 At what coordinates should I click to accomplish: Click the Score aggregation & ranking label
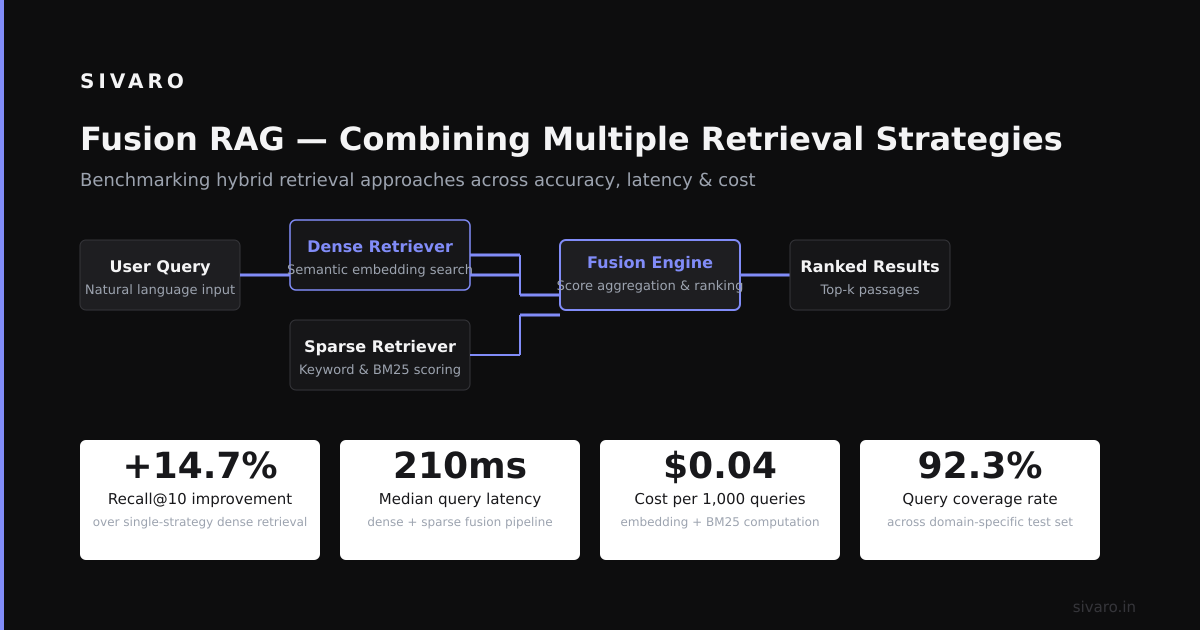(x=650, y=286)
